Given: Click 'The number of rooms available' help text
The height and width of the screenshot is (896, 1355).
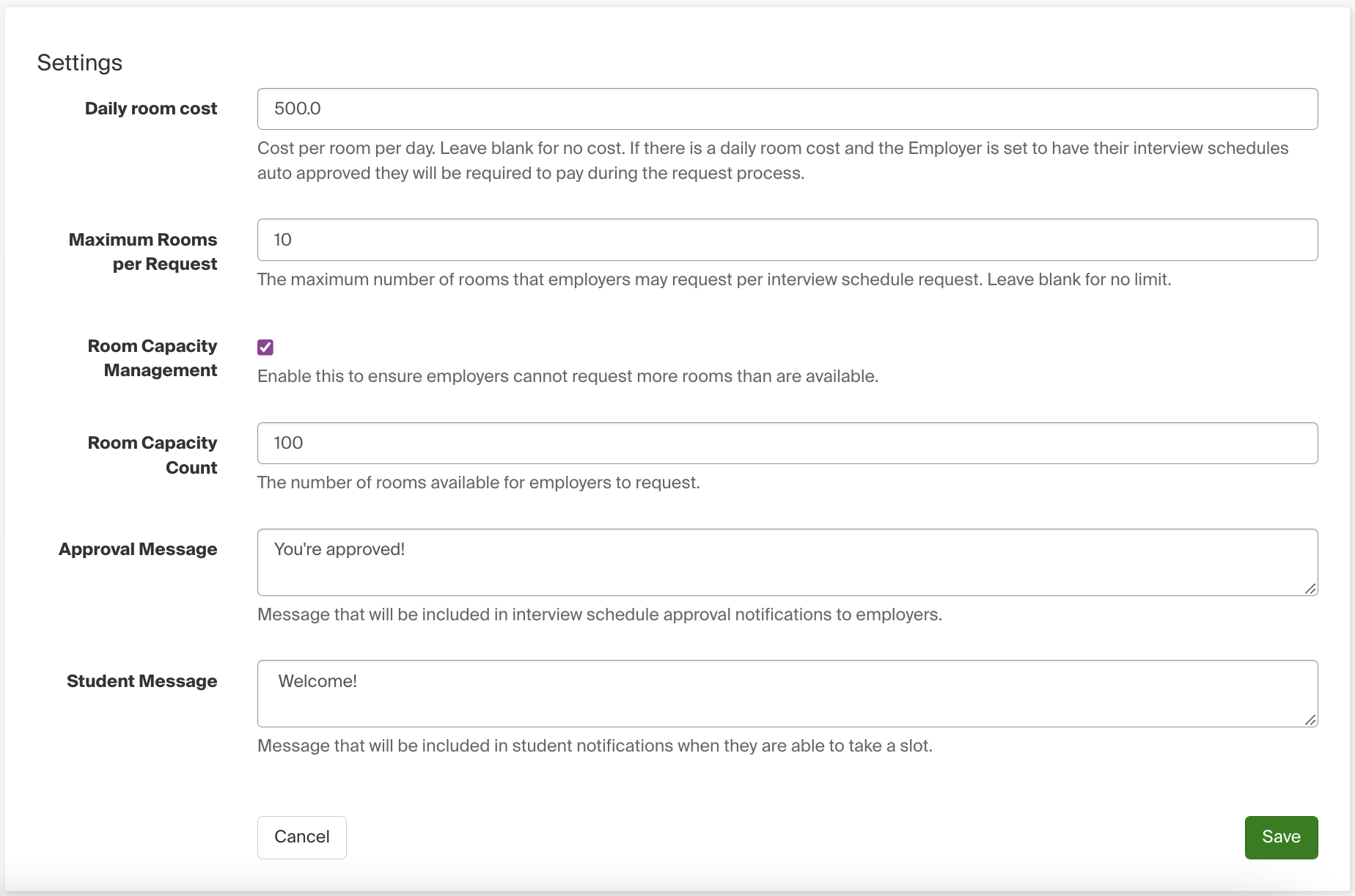Looking at the screenshot, I should tap(479, 482).
